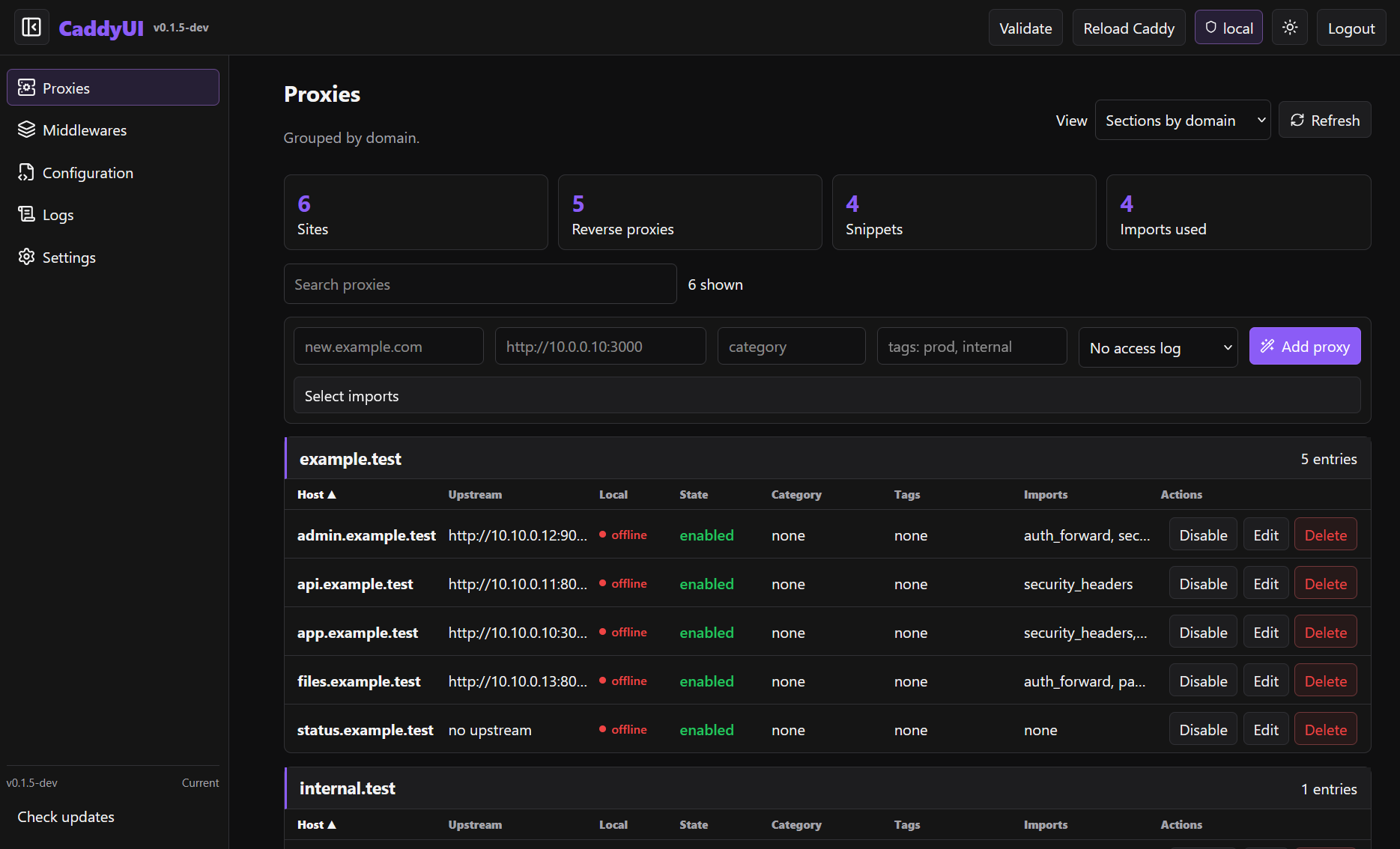Click the 5 entries count label

click(1329, 458)
